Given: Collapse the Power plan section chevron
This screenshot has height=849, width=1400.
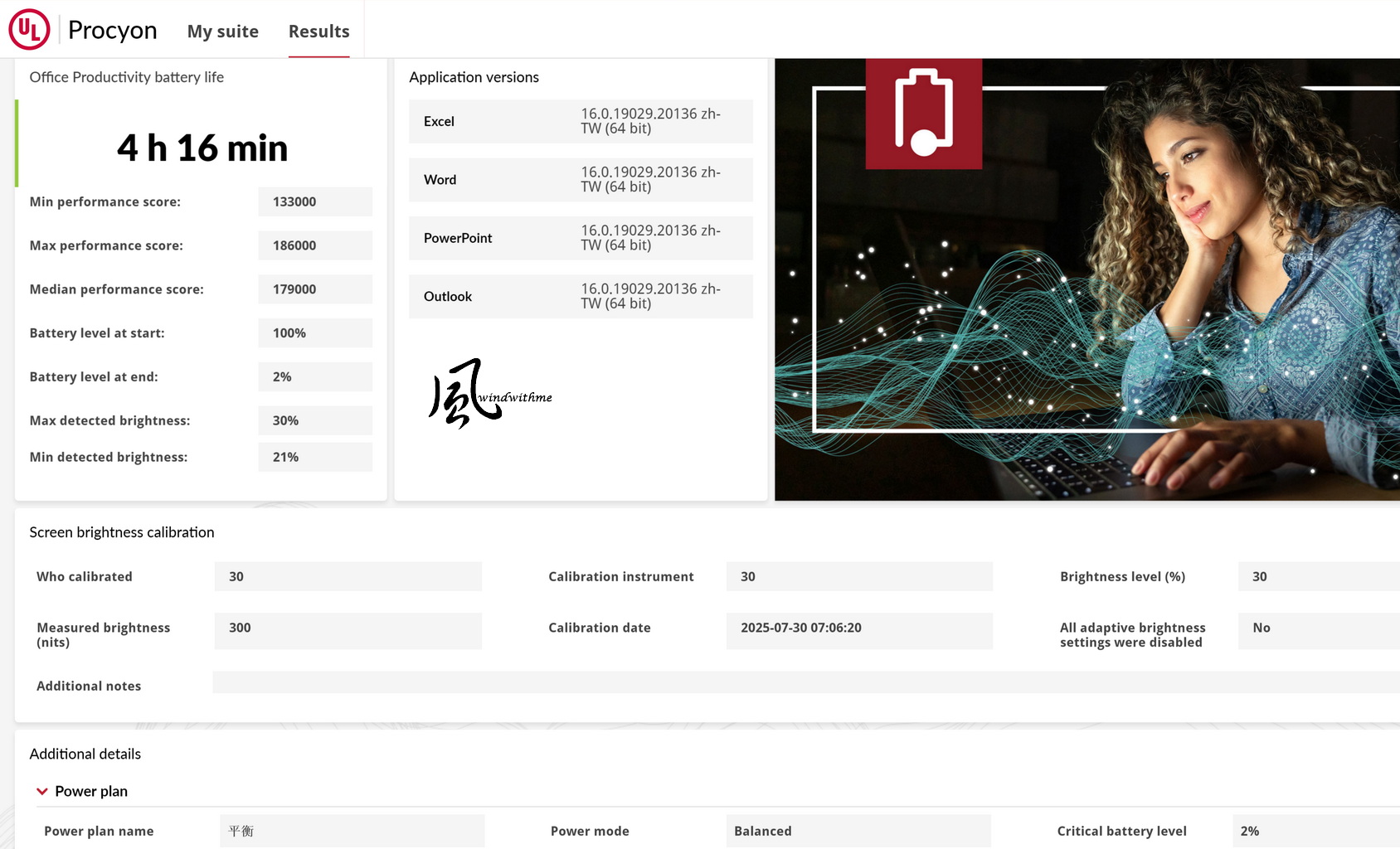Looking at the screenshot, I should 42,792.
